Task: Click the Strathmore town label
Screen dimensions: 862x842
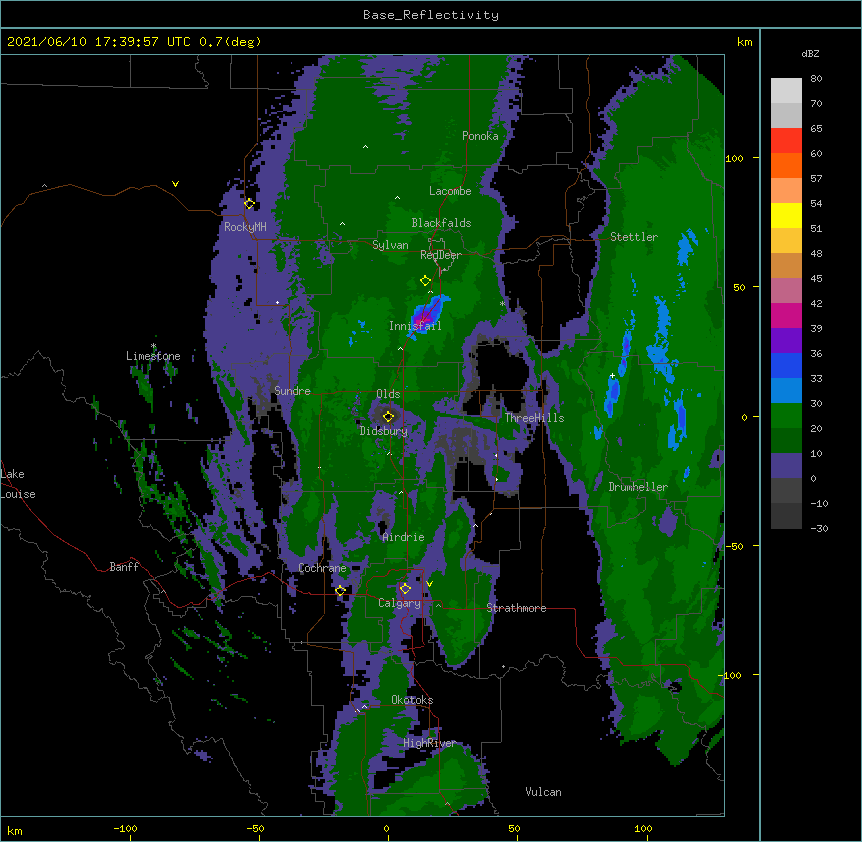Action: point(516,608)
